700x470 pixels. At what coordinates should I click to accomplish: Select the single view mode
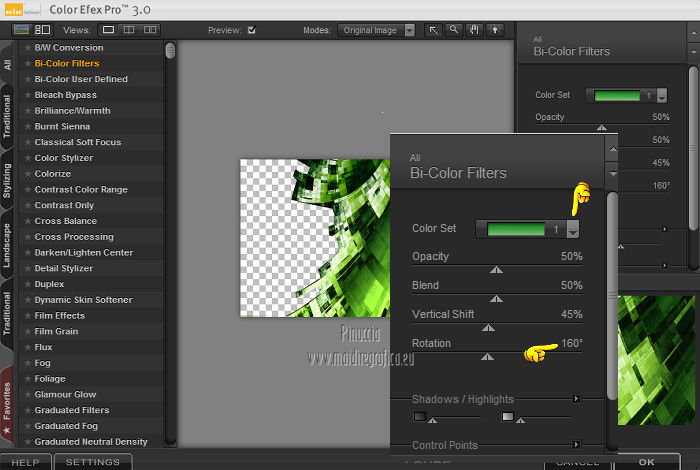(x=108, y=30)
